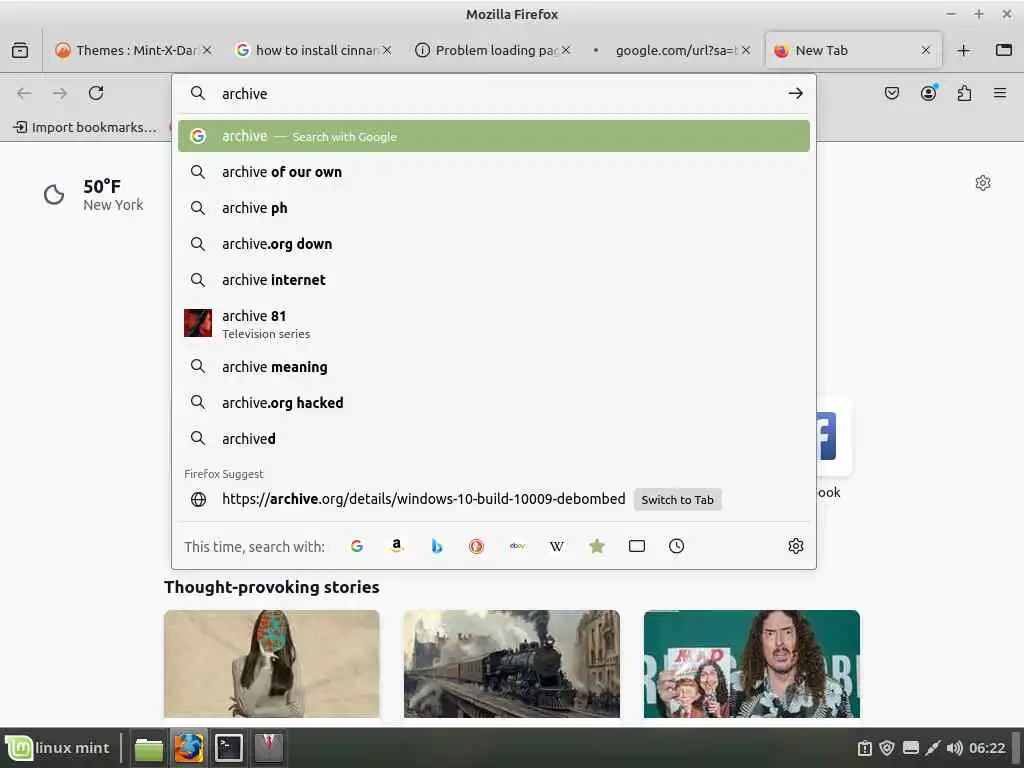1024x768 pixels.
Task: Open search settings gear in dropdown
Action: click(x=795, y=546)
